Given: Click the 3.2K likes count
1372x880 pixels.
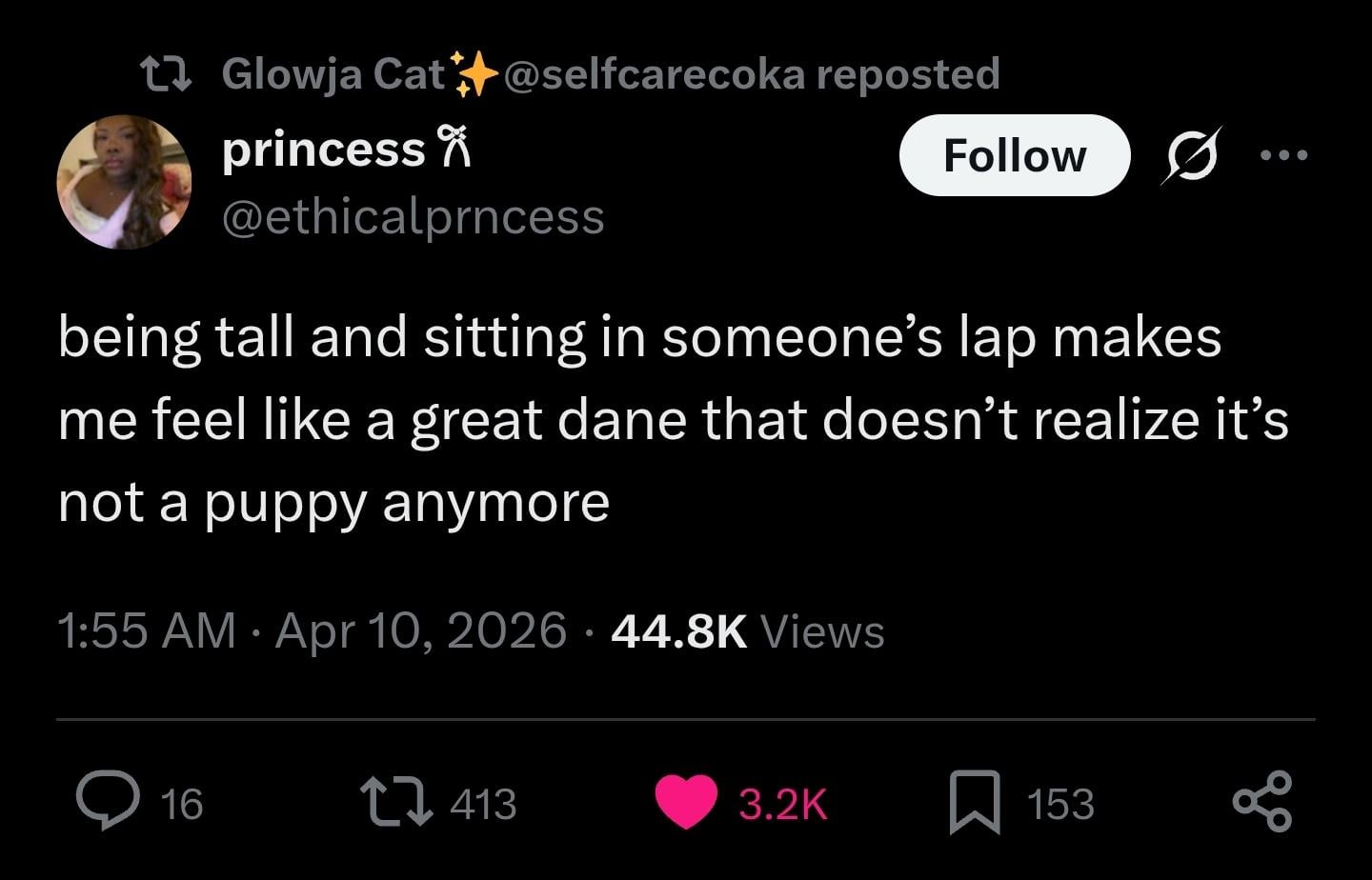Looking at the screenshot, I should point(783,804).
